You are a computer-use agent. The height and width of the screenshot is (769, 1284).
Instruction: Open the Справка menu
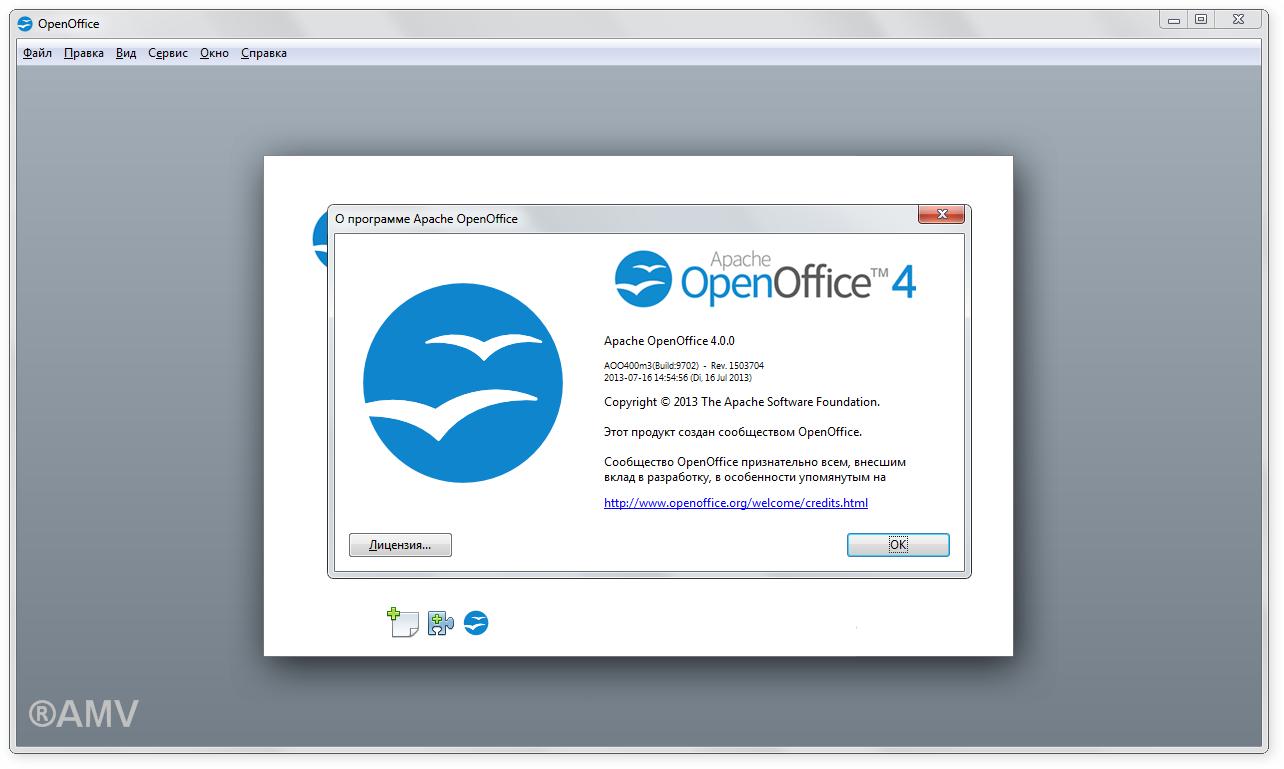[264, 53]
